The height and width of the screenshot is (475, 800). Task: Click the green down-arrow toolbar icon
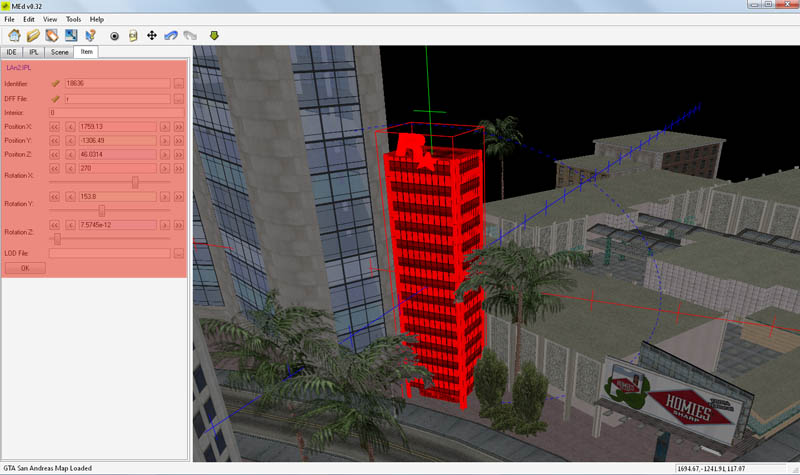[x=214, y=35]
